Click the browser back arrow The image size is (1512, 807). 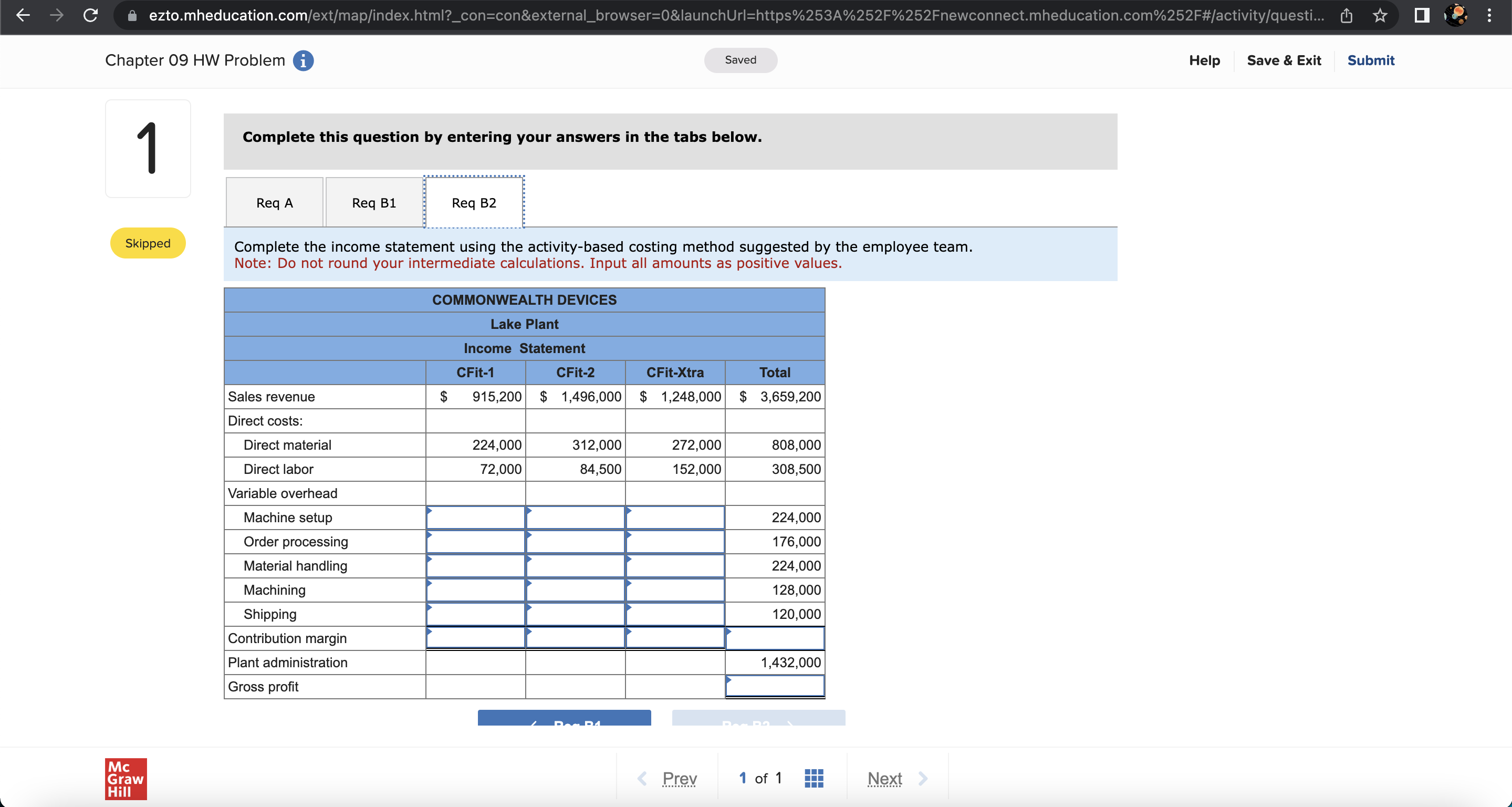pos(23,15)
